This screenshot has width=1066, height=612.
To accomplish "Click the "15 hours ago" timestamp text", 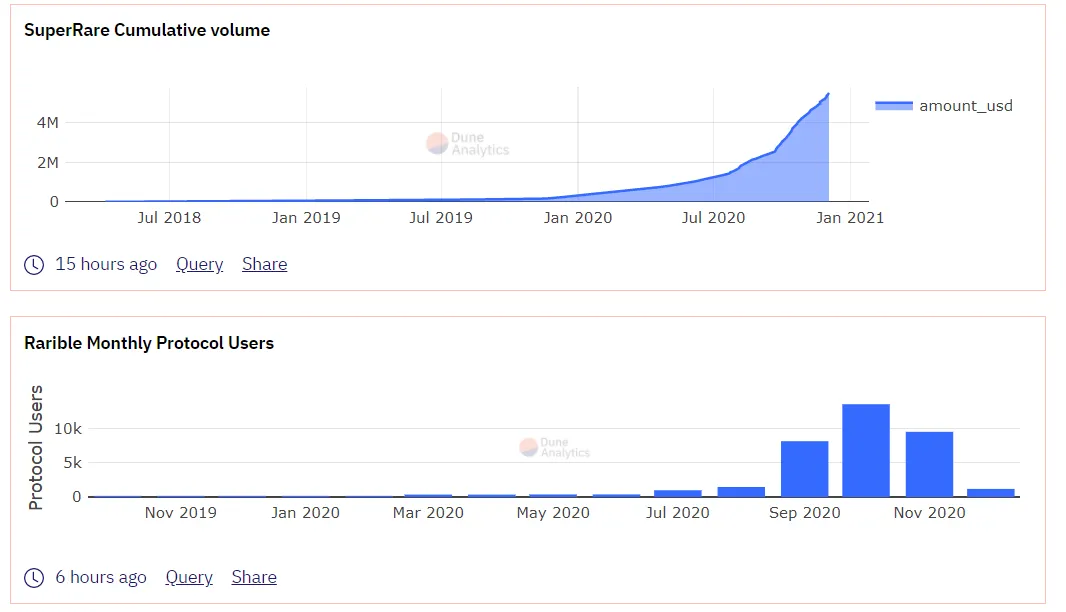I will 106,265.
